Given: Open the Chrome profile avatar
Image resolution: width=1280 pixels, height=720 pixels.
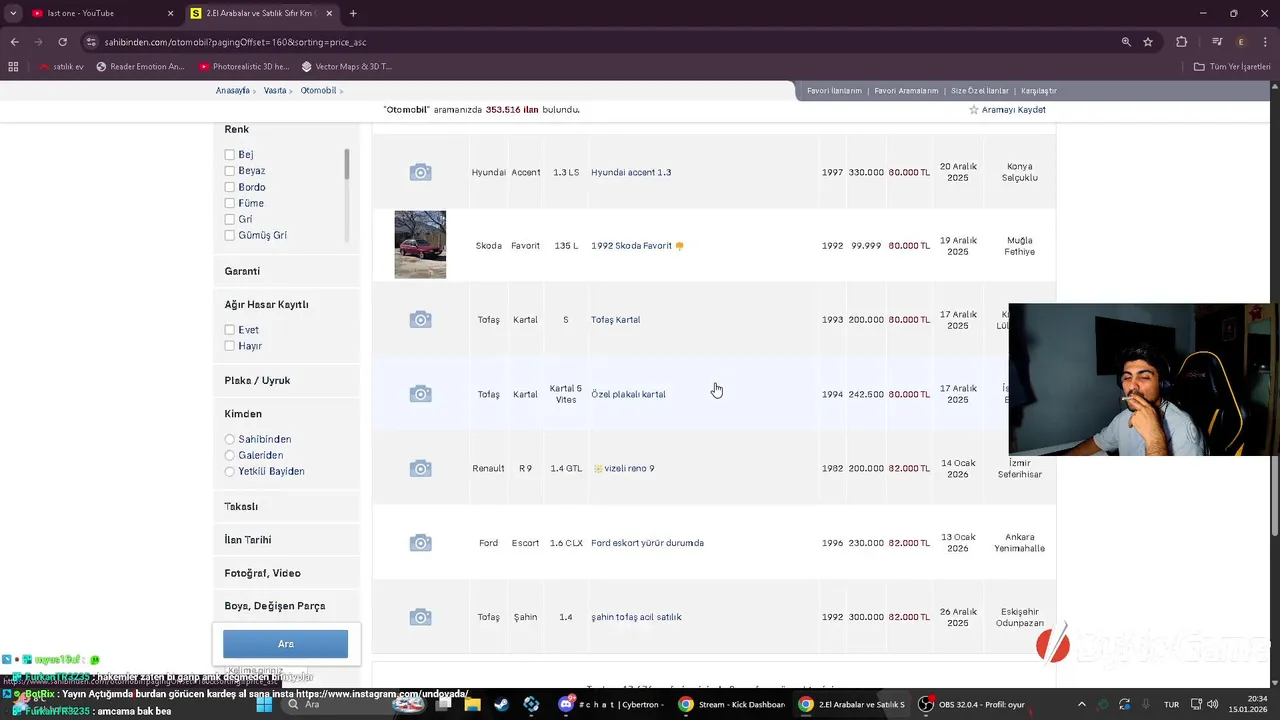Looking at the screenshot, I should 1241,42.
